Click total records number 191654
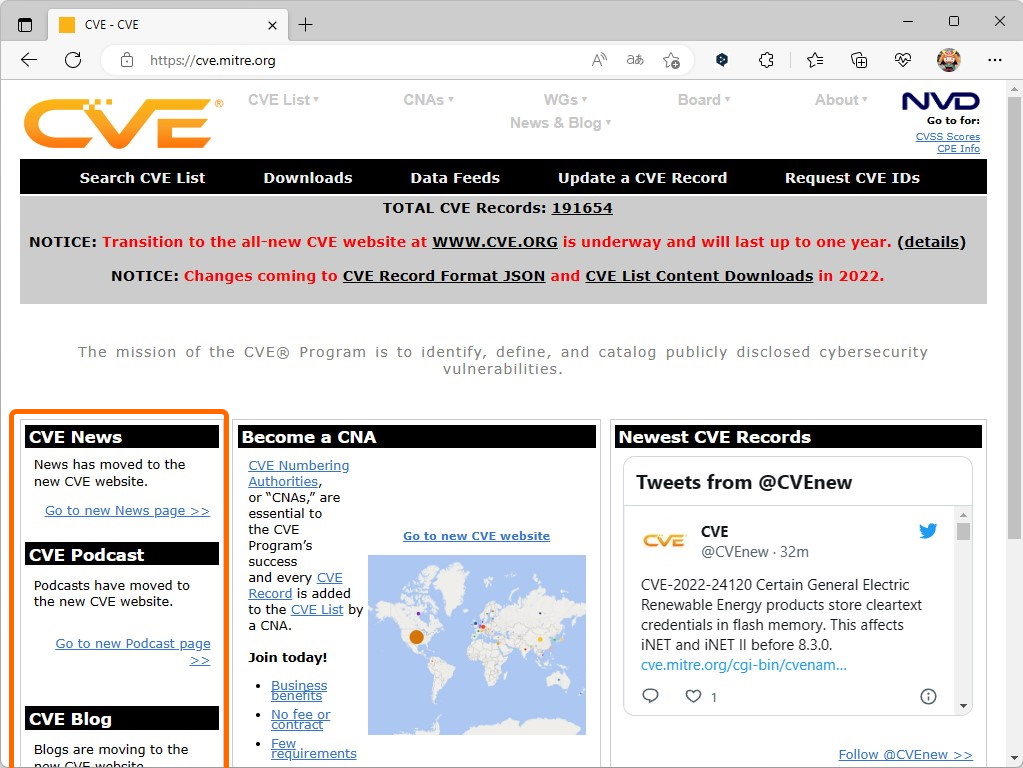This screenshot has width=1023, height=768. (x=582, y=208)
